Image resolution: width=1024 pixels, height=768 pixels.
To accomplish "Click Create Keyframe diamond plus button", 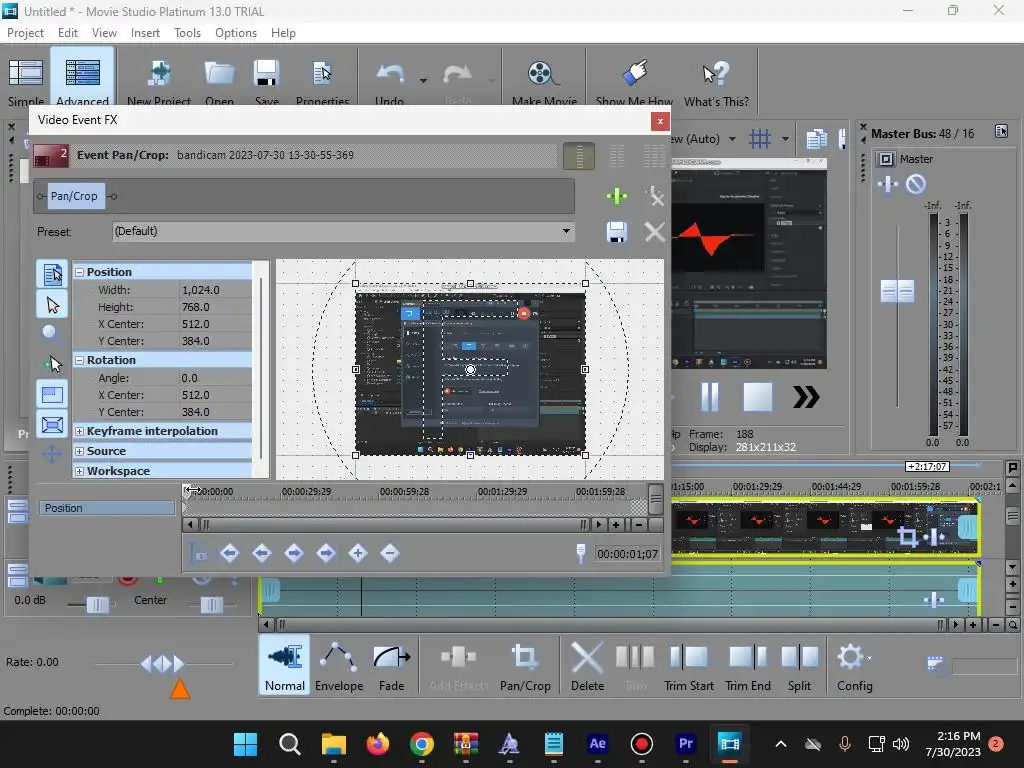I will pyautogui.click(x=358, y=554).
